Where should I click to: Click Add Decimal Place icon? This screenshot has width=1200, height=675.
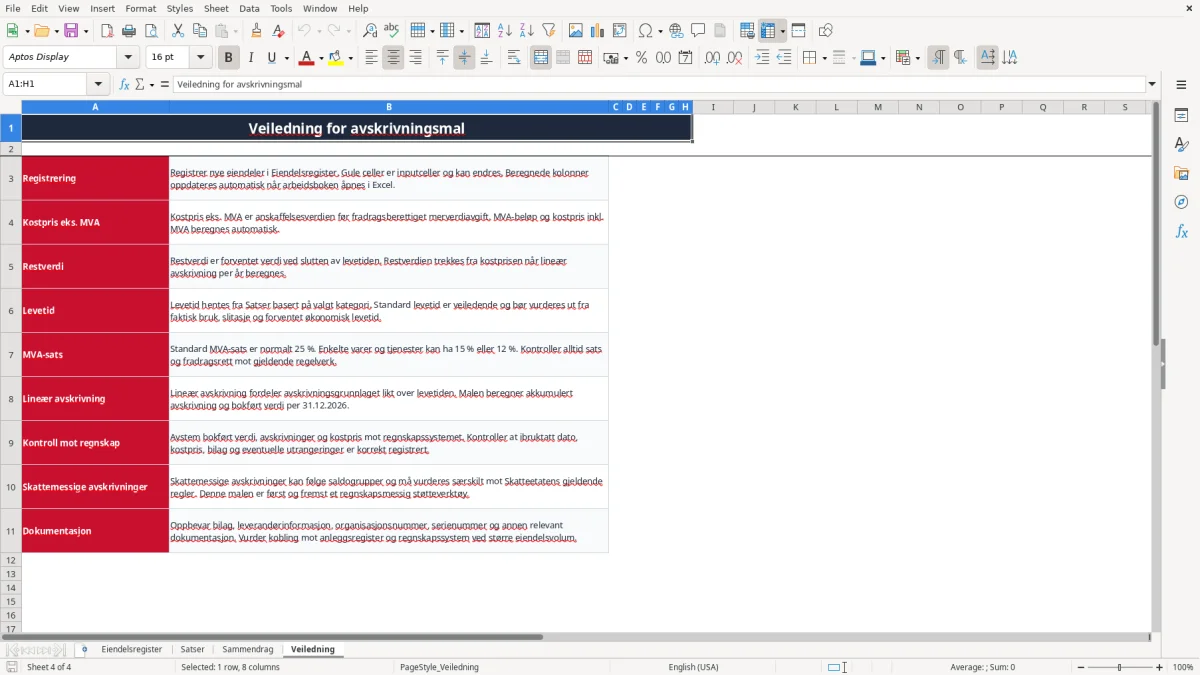point(712,58)
